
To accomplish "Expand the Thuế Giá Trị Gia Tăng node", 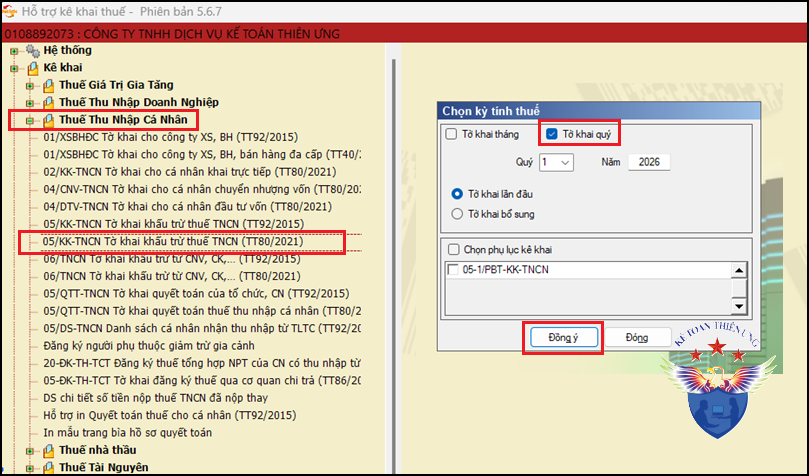I will tap(30, 86).
